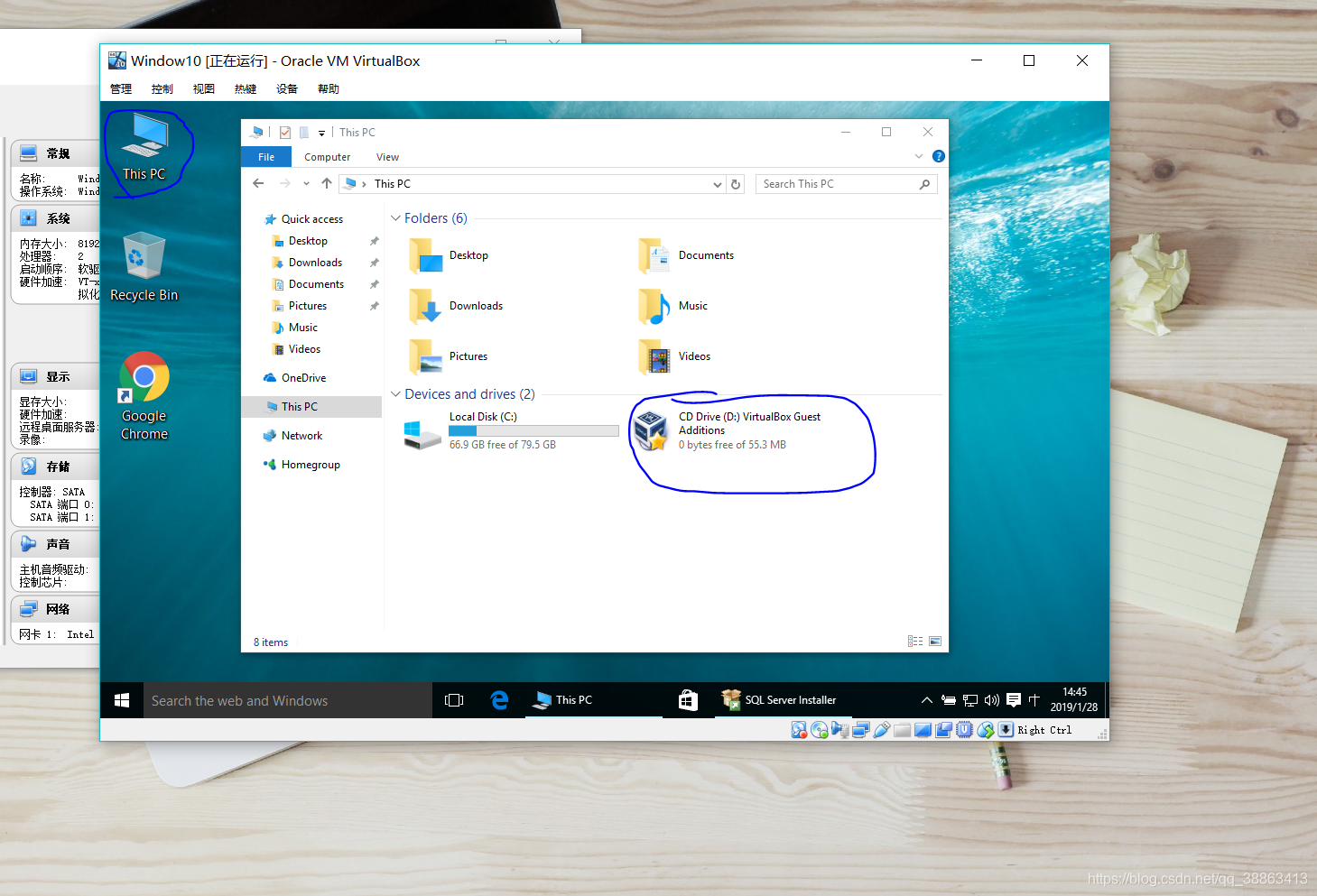Viewport: 1317px width, 896px height.
Task: Select the Pictures folder in Folders group
Action: [x=450, y=356]
